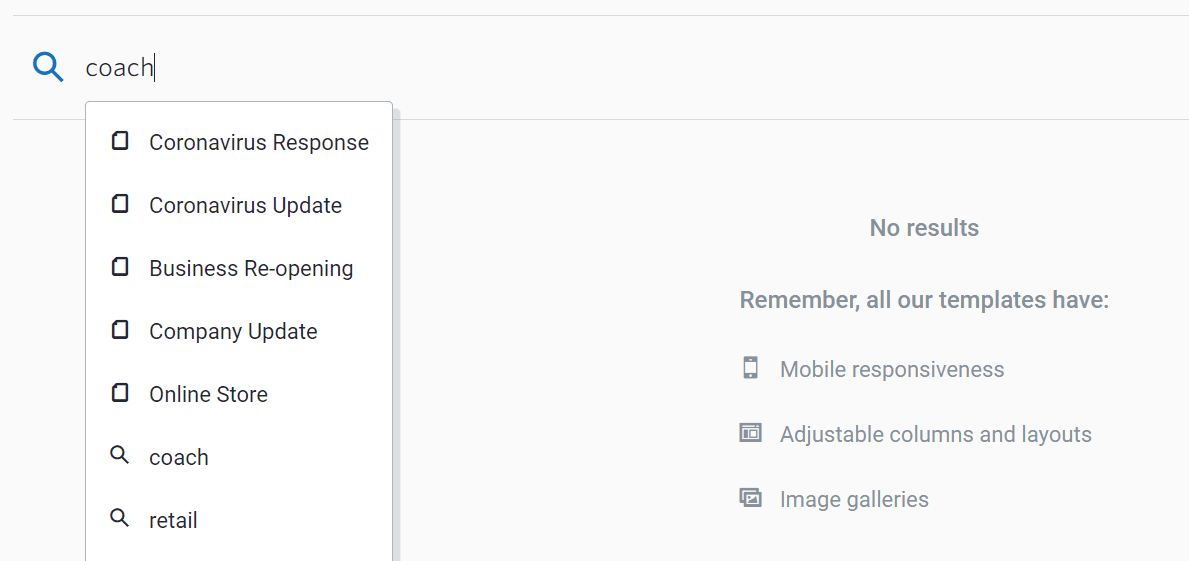This screenshot has width=1189, height=561.
Task: Click the adjustable columns layout icon
Action: (750, 433)
